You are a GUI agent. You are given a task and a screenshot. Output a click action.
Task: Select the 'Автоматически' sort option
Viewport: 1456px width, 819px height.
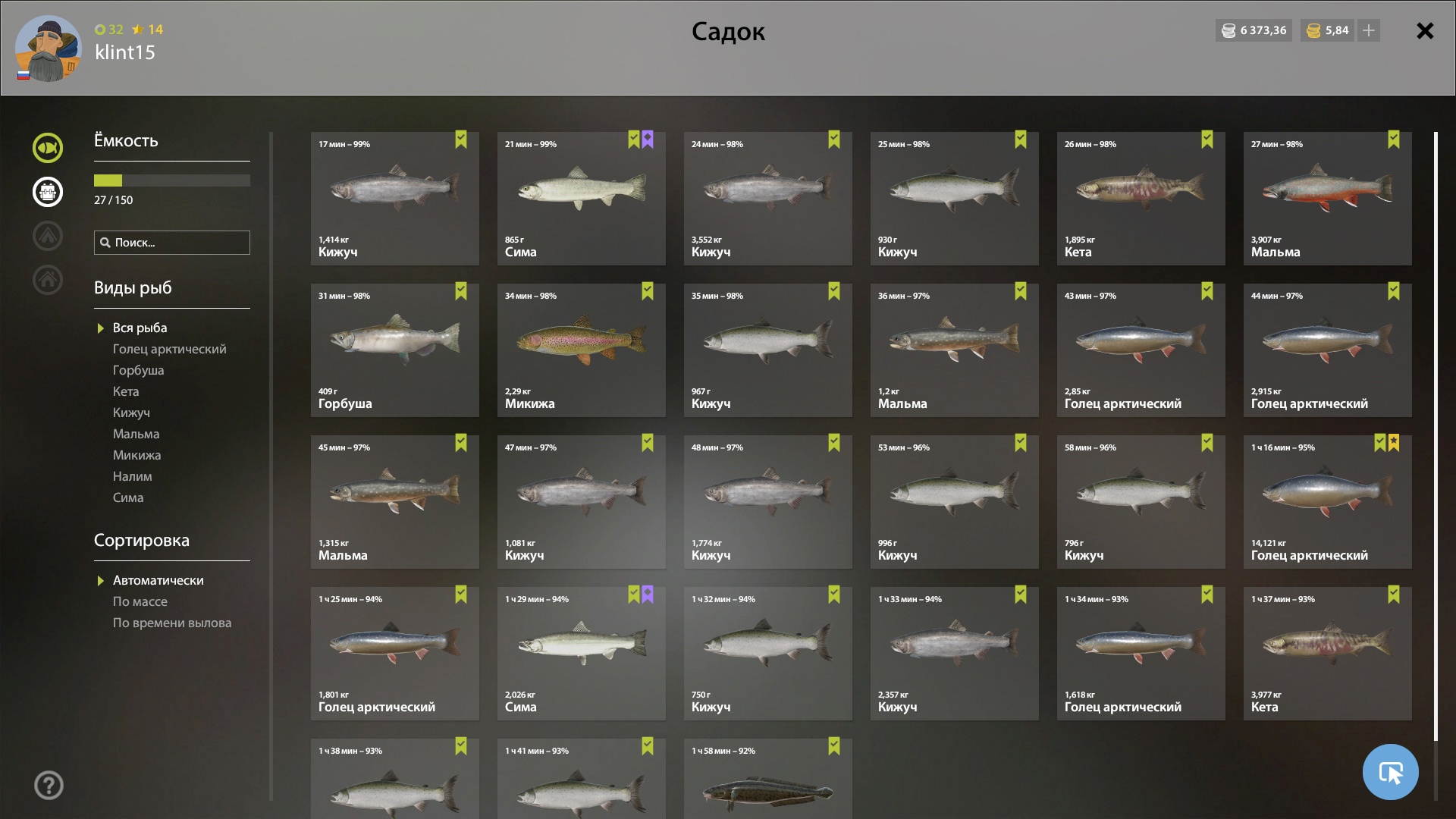point(158,580)
